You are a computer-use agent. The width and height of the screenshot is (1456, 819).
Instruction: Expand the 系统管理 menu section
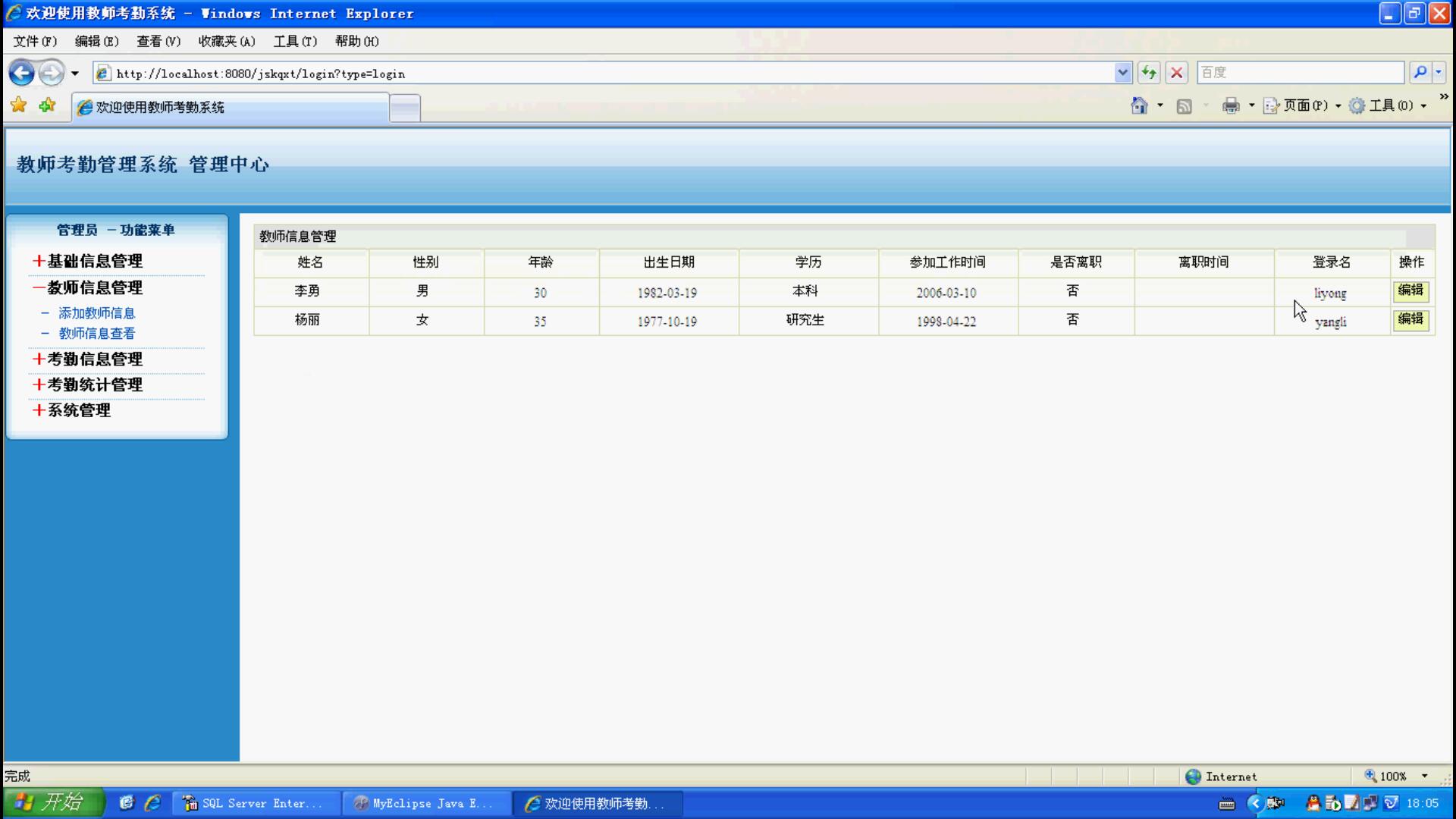point(71,410)
